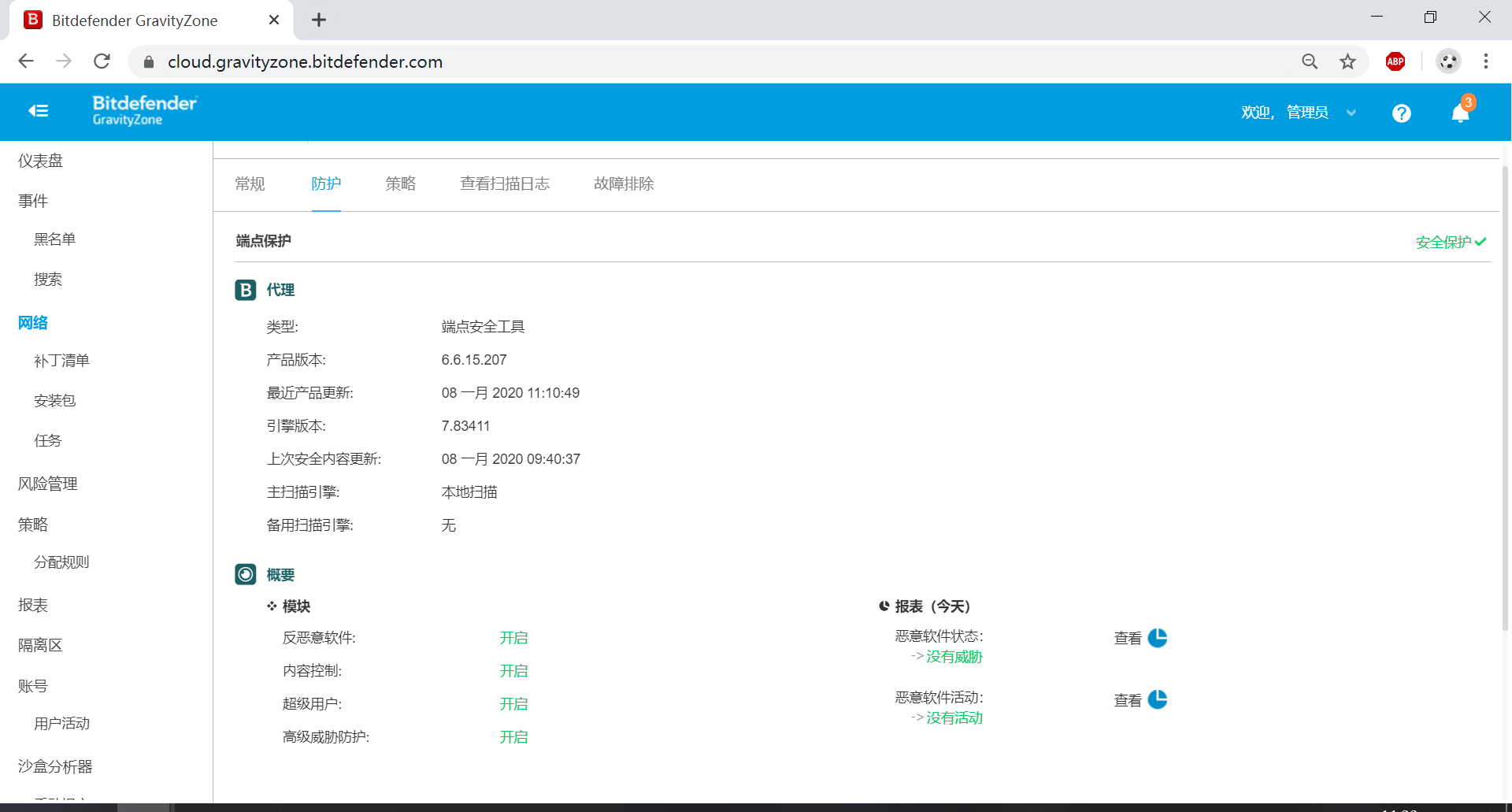This screenshot has width=1512, height=812.
Task: Go back to the previous page
Action: (26, 61)
